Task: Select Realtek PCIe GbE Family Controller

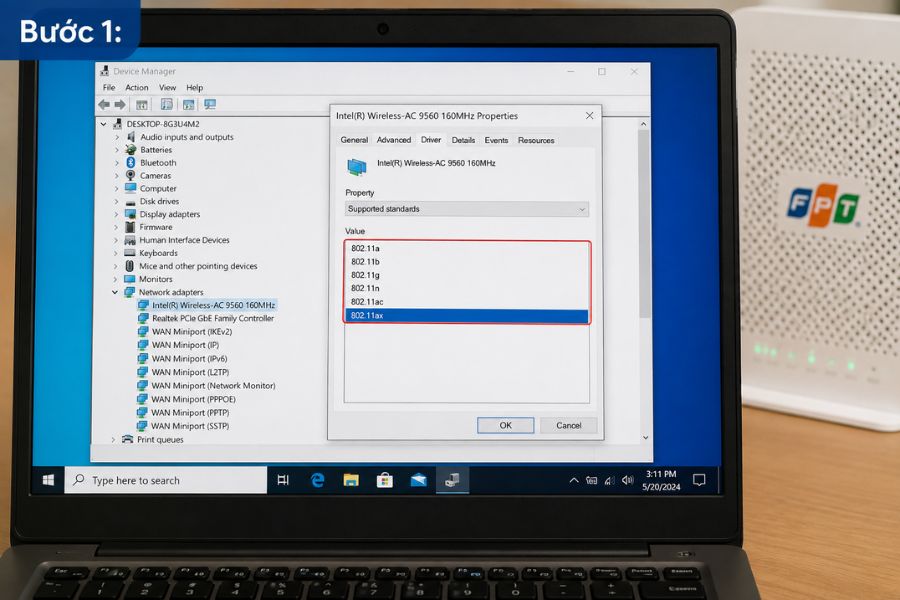Action: (x=213, y=318)
